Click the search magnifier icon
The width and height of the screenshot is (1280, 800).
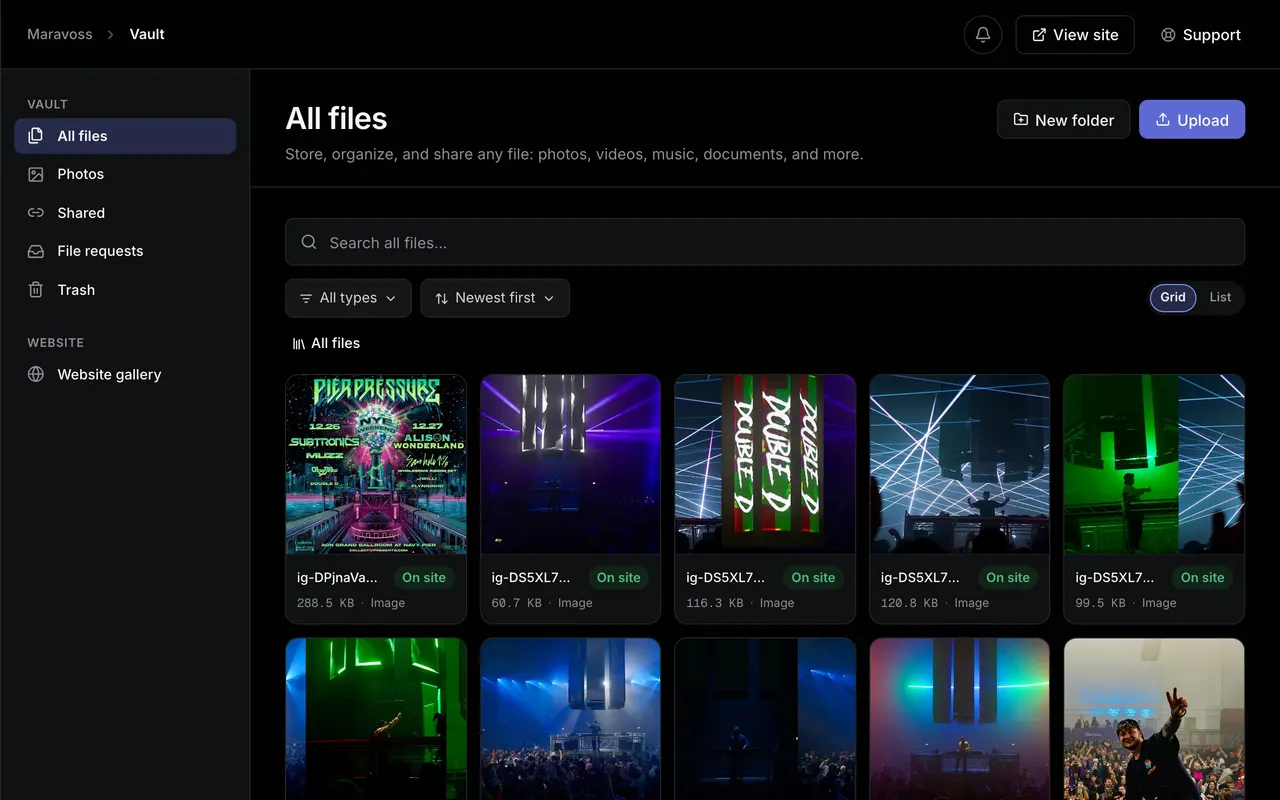coord(310,242)
